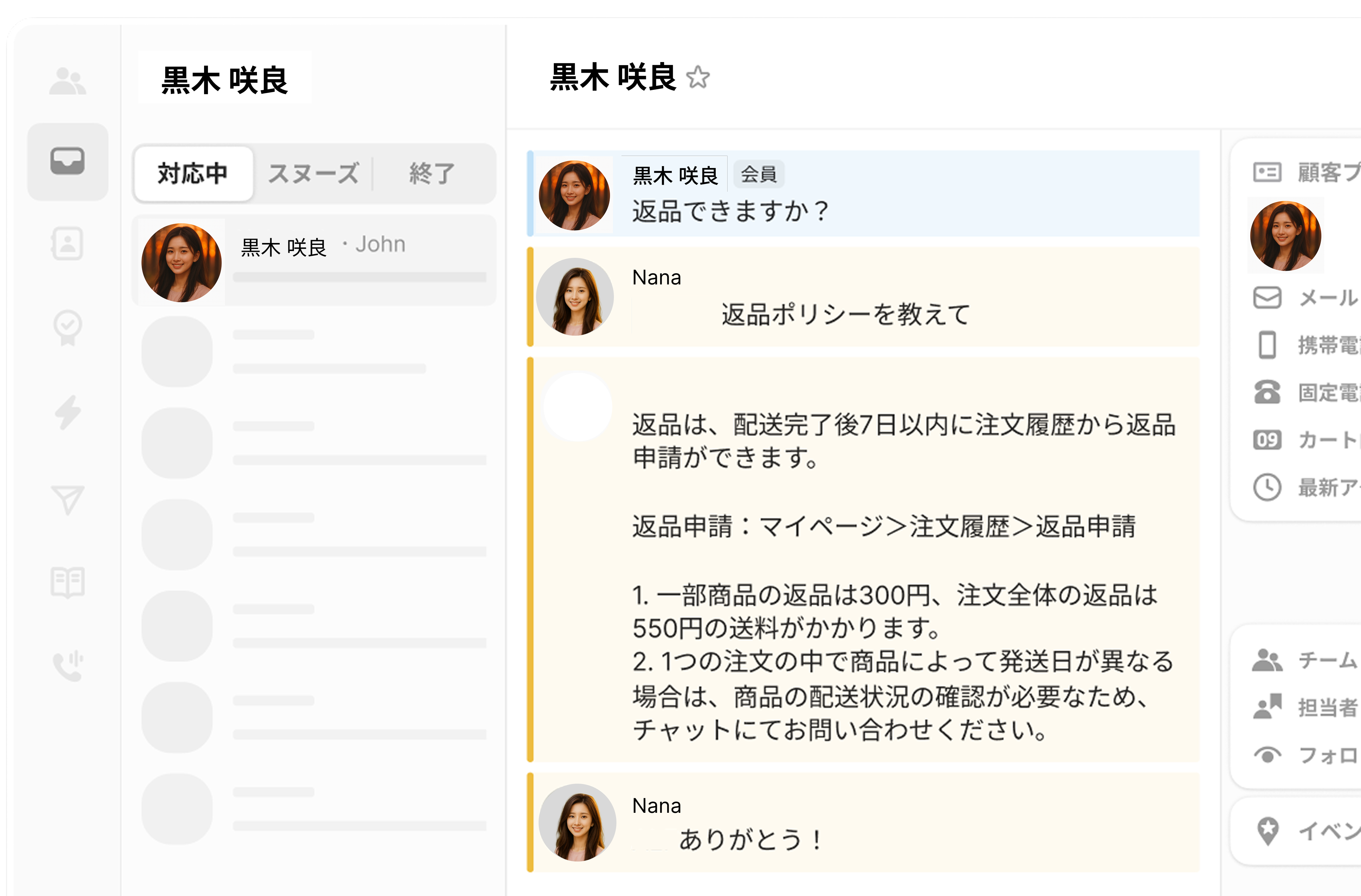Click the mobile phone icon in profile
The width and height of the screenshot is (1361, 896).
tap(1267, 345)
